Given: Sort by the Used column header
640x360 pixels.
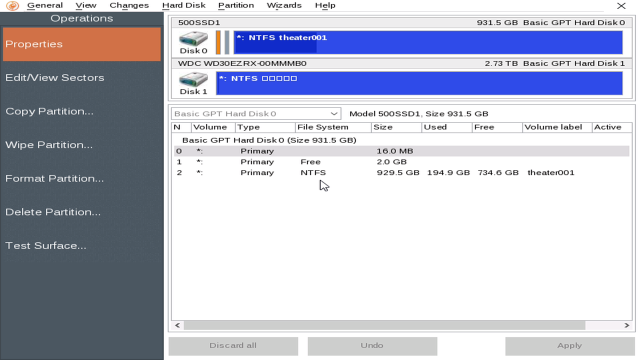Looking at the screenshot, I should click(447, 127).
